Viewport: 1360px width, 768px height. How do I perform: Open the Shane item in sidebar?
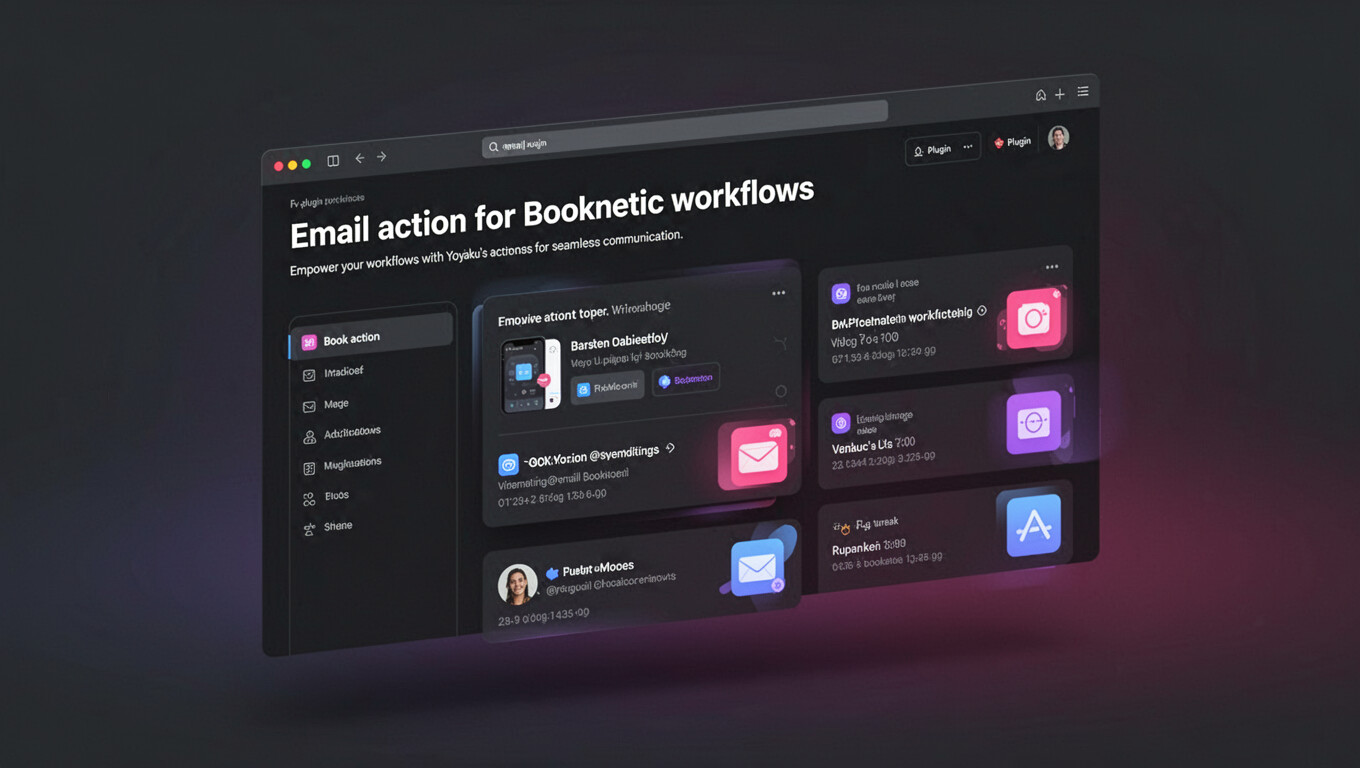point(337,526)
